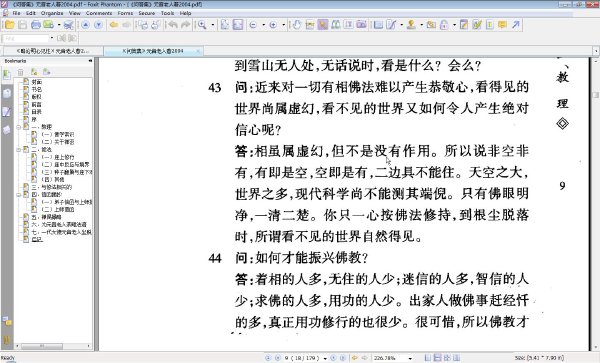The image size is (600, 363).
Task: Click the highlighted Select text tool
Action: (x=323, y=25)
